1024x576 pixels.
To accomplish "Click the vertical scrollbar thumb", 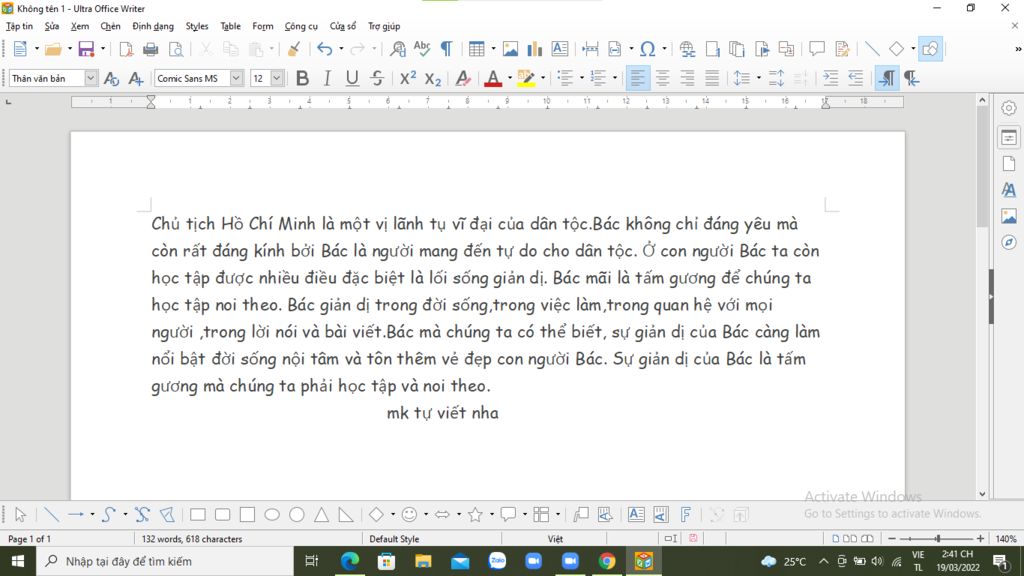I will tap(982, 167).
